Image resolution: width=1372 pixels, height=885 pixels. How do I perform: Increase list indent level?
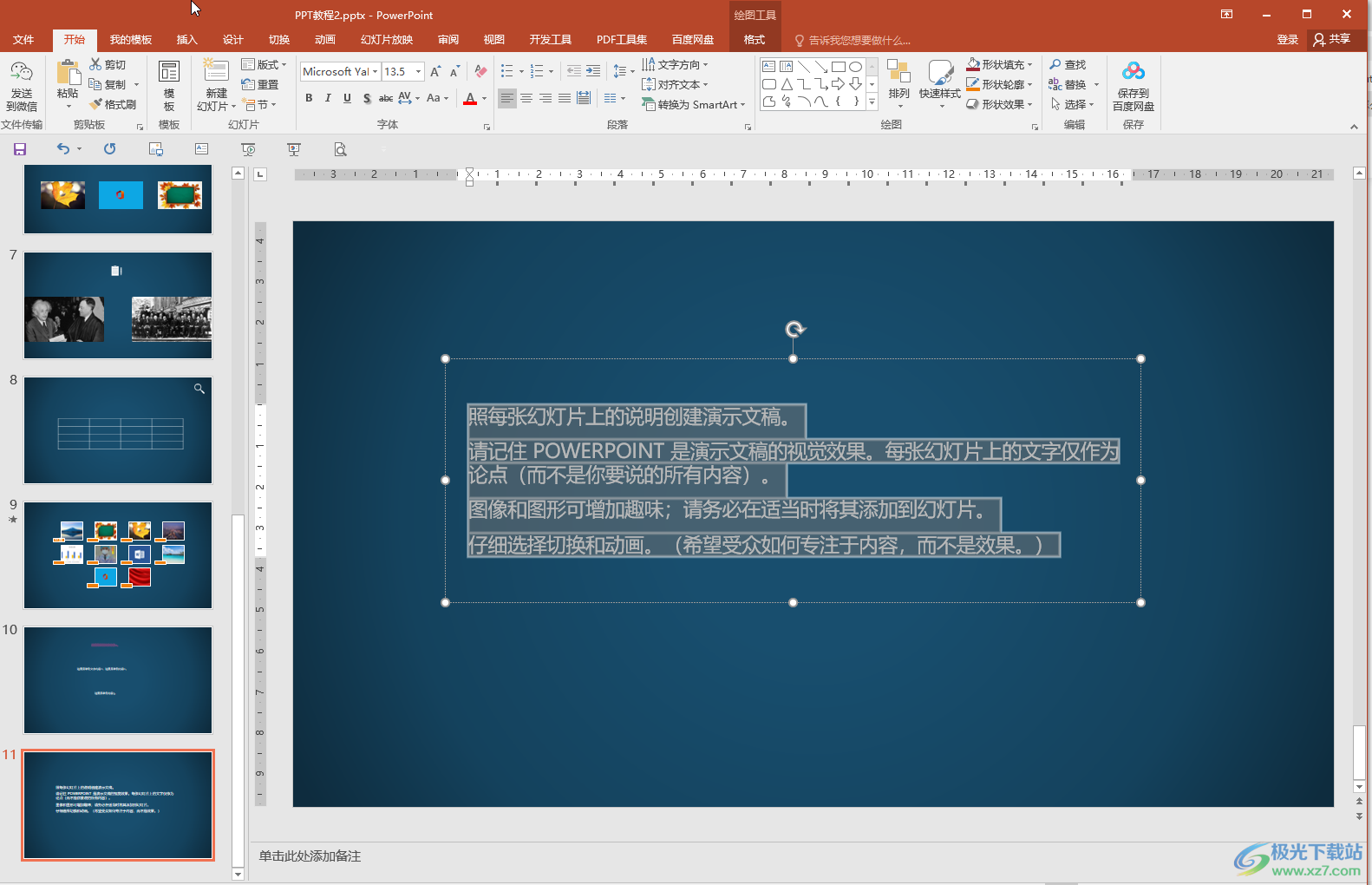pyautogui.click(x=593, y=71)
